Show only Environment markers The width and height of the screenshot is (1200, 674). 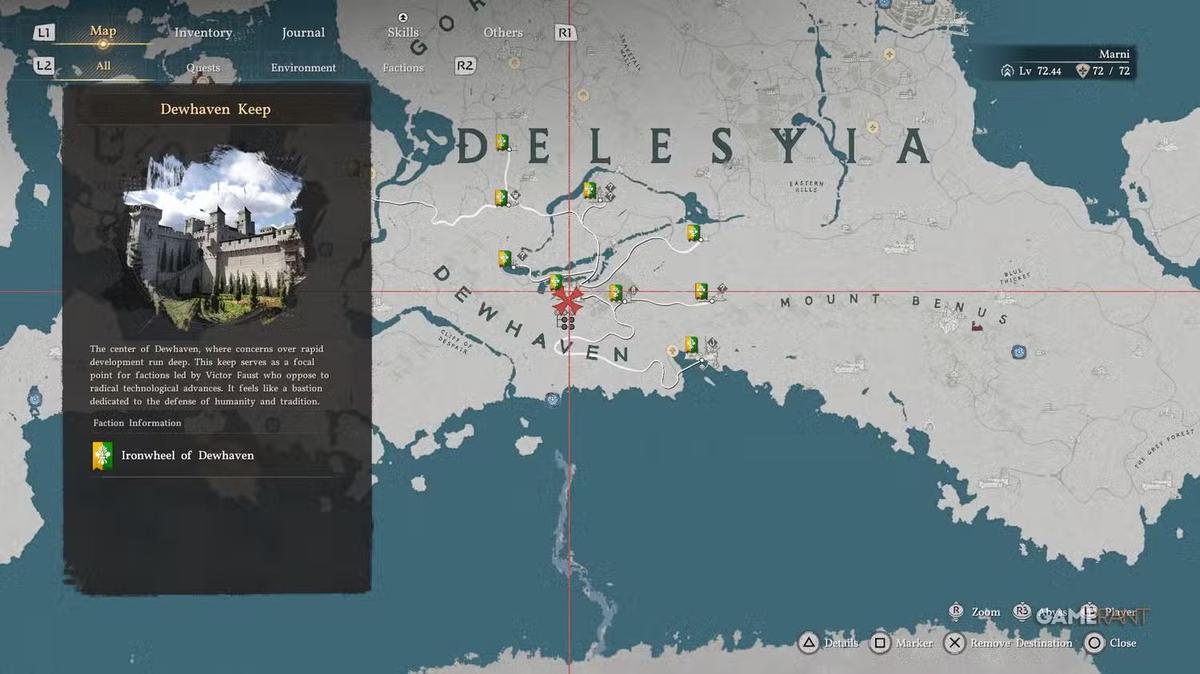pyautogui.click(x=303, y=68)
